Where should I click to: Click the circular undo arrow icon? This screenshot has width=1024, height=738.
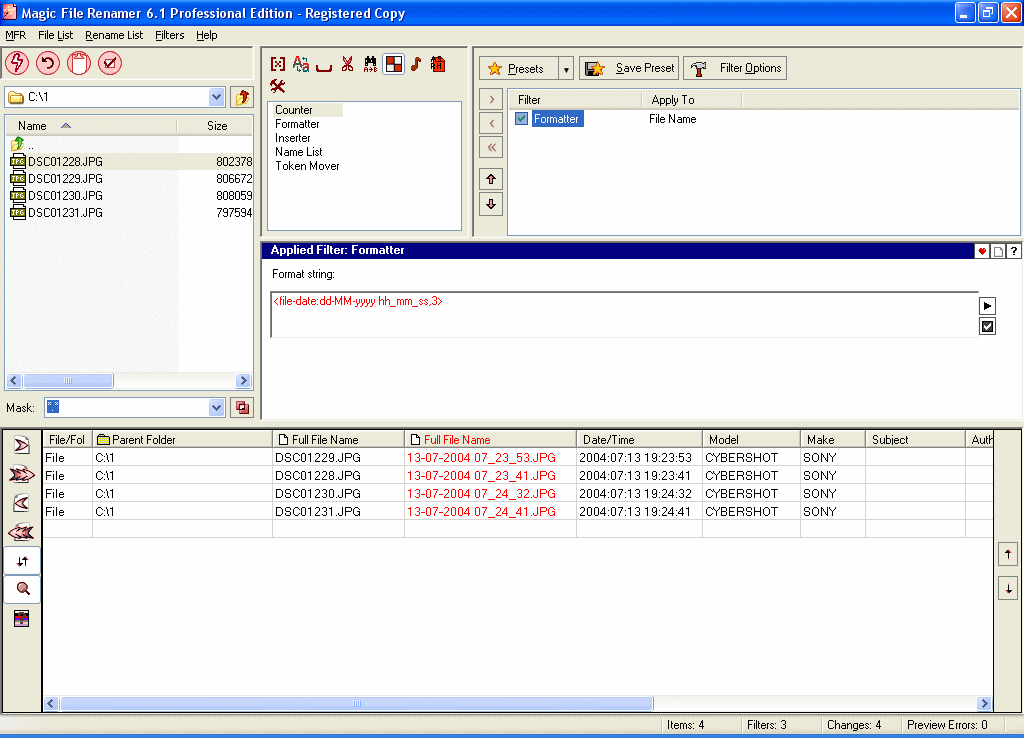47,64
